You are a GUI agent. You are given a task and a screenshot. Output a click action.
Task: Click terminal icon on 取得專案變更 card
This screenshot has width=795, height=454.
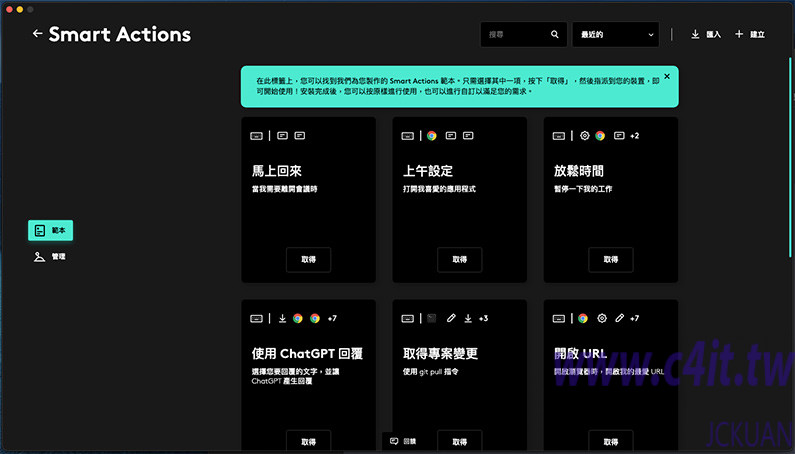pyautogui.click(x=431, y=318)
